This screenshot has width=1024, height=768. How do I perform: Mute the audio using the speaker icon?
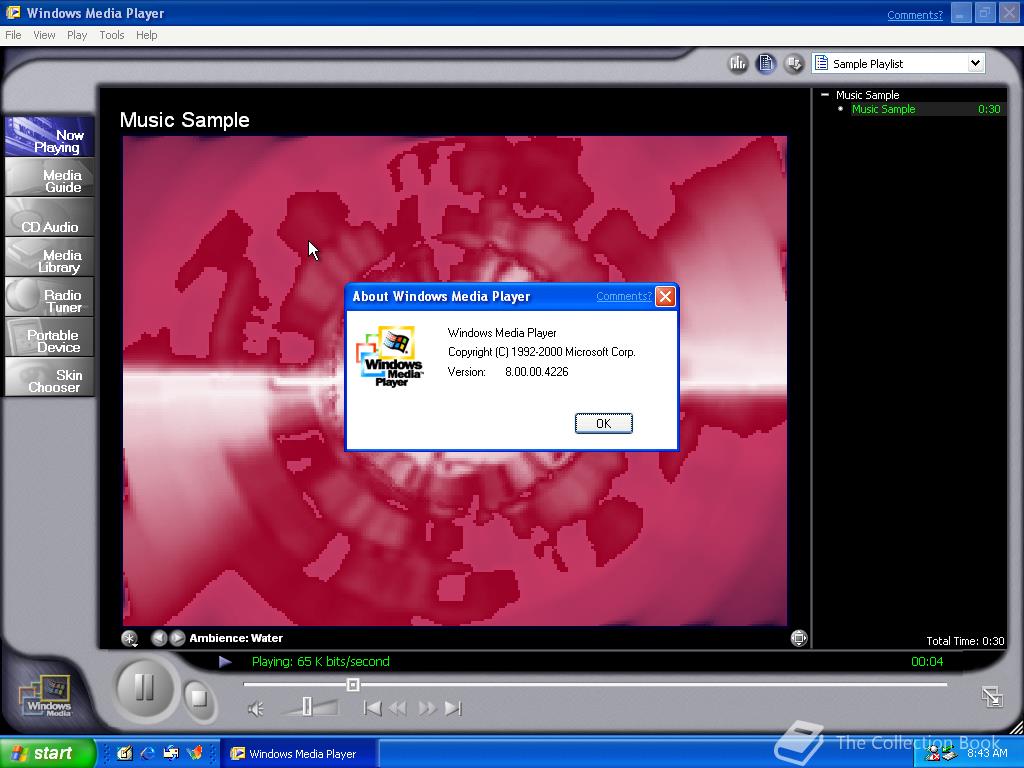click(x=256, y=709)
